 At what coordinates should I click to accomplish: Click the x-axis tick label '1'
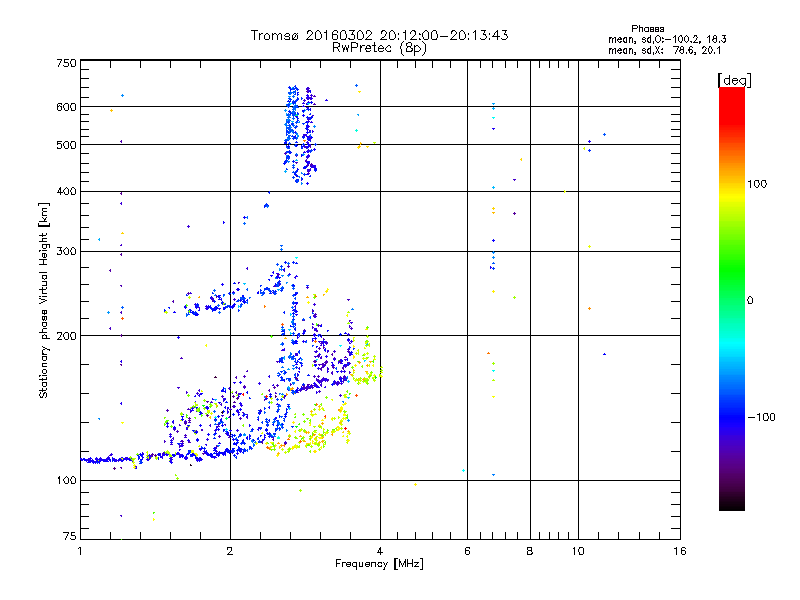coord(80,551)
